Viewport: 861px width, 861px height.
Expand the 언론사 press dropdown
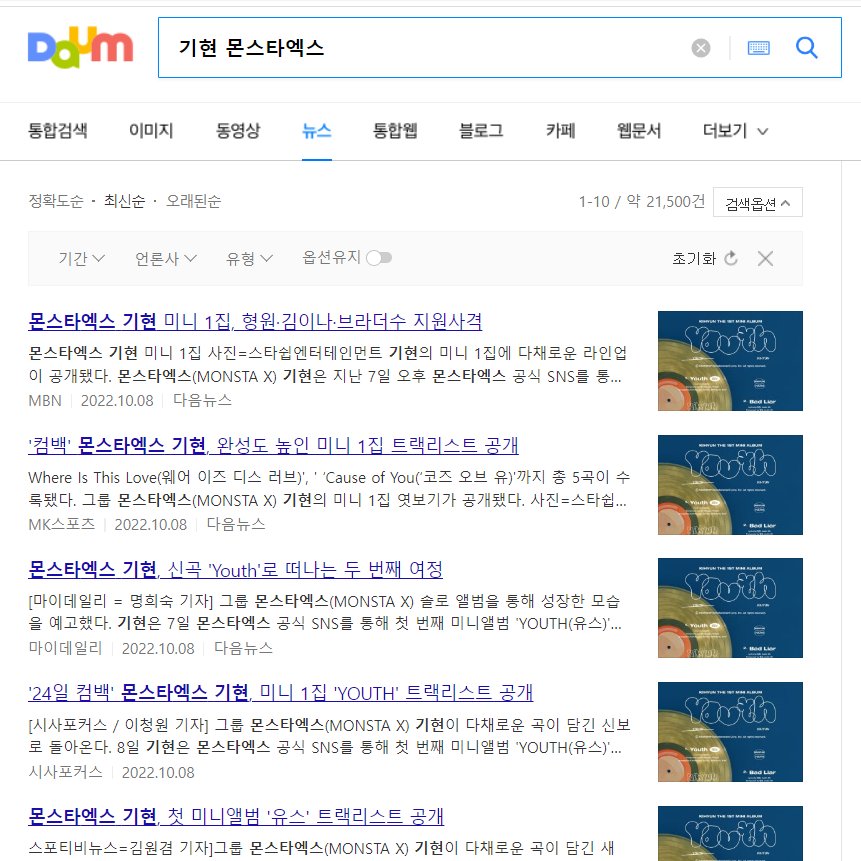click(166, 258)
